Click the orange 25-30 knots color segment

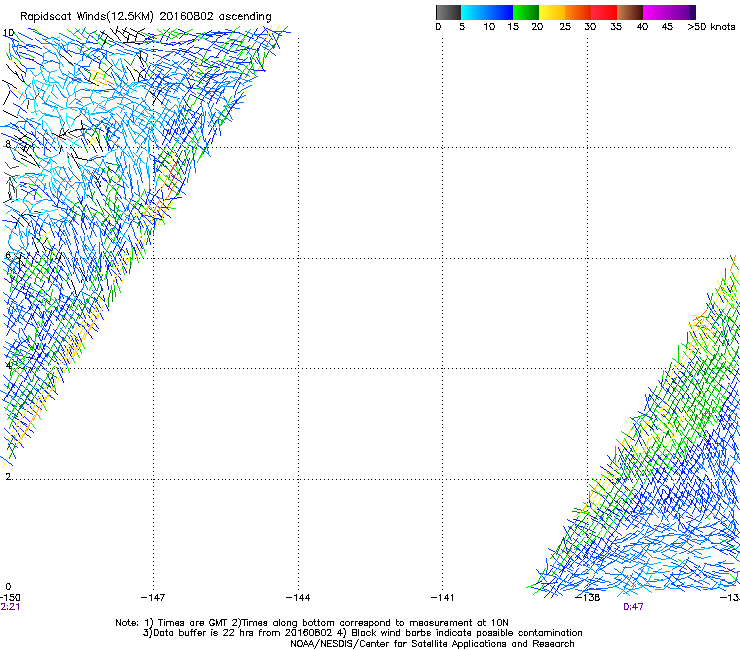pos(578,12)
